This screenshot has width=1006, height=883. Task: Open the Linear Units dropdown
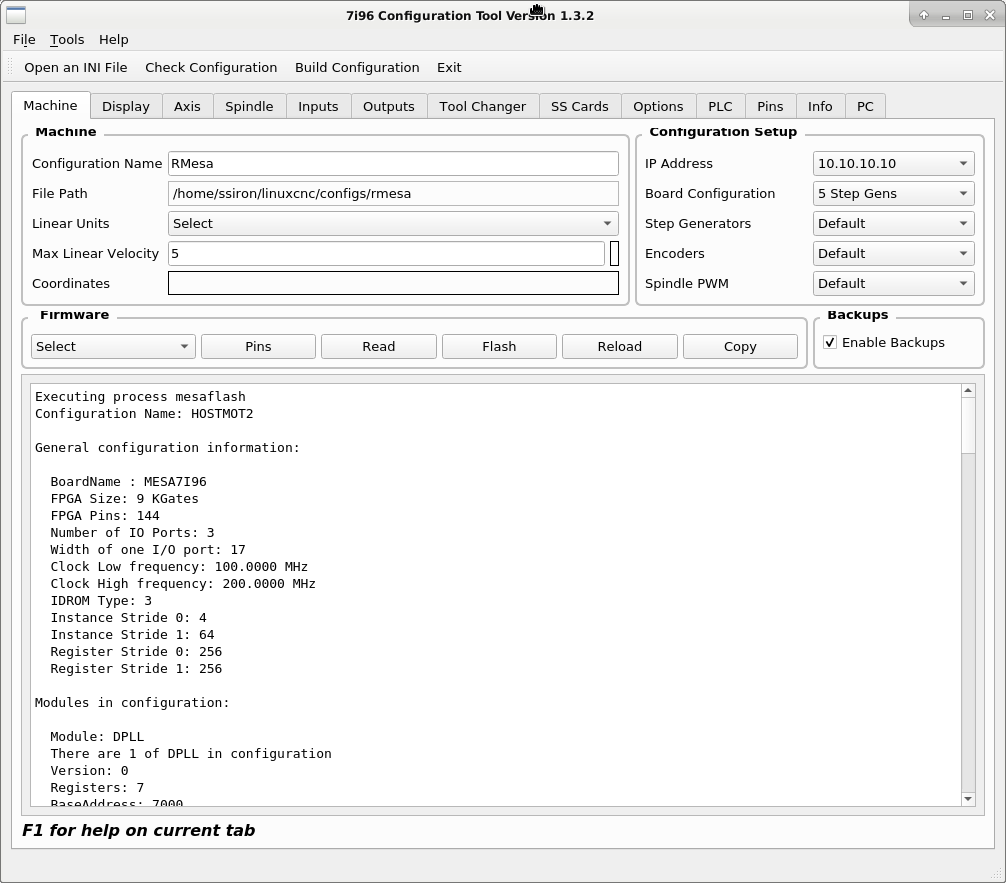point(393,223)
